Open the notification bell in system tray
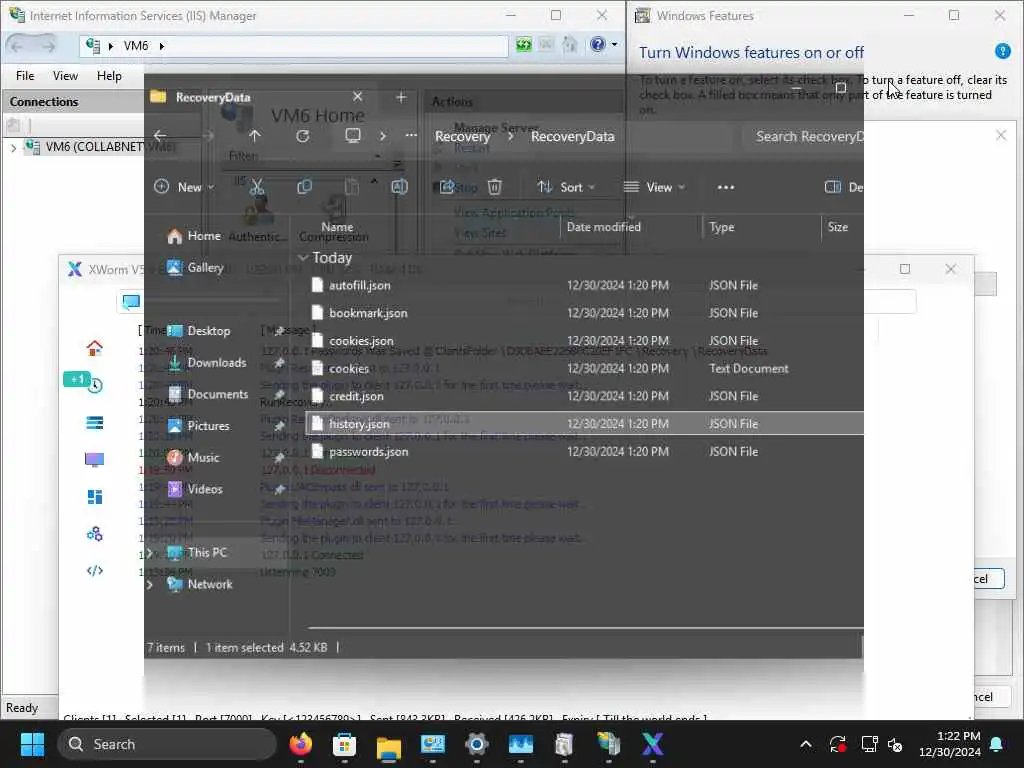 tap(997, 744)
